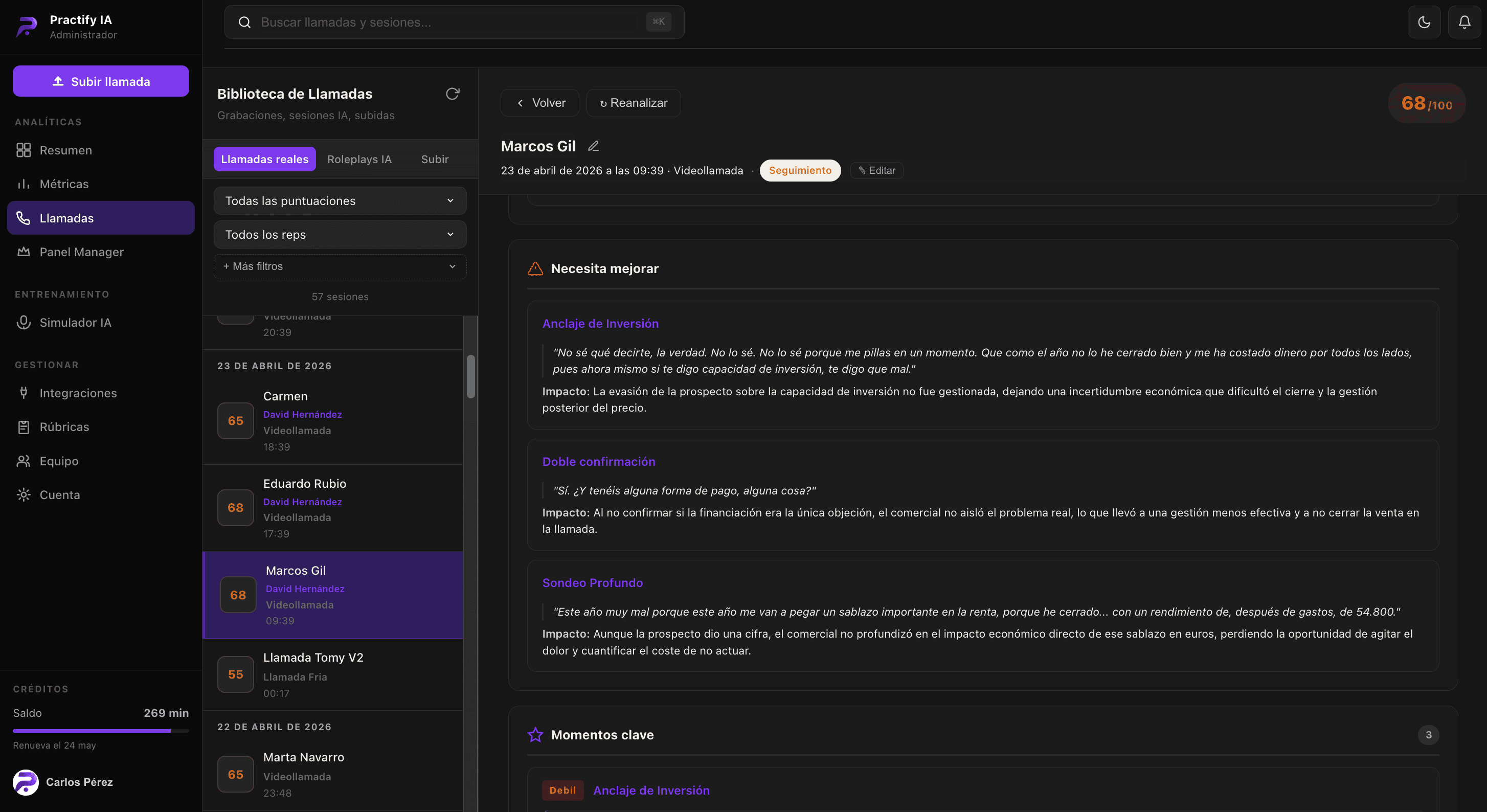Image resolution: width=1487 pixels, height=812 pixels.
Task: Open Rúbricas page
Action: pos(101,427)
